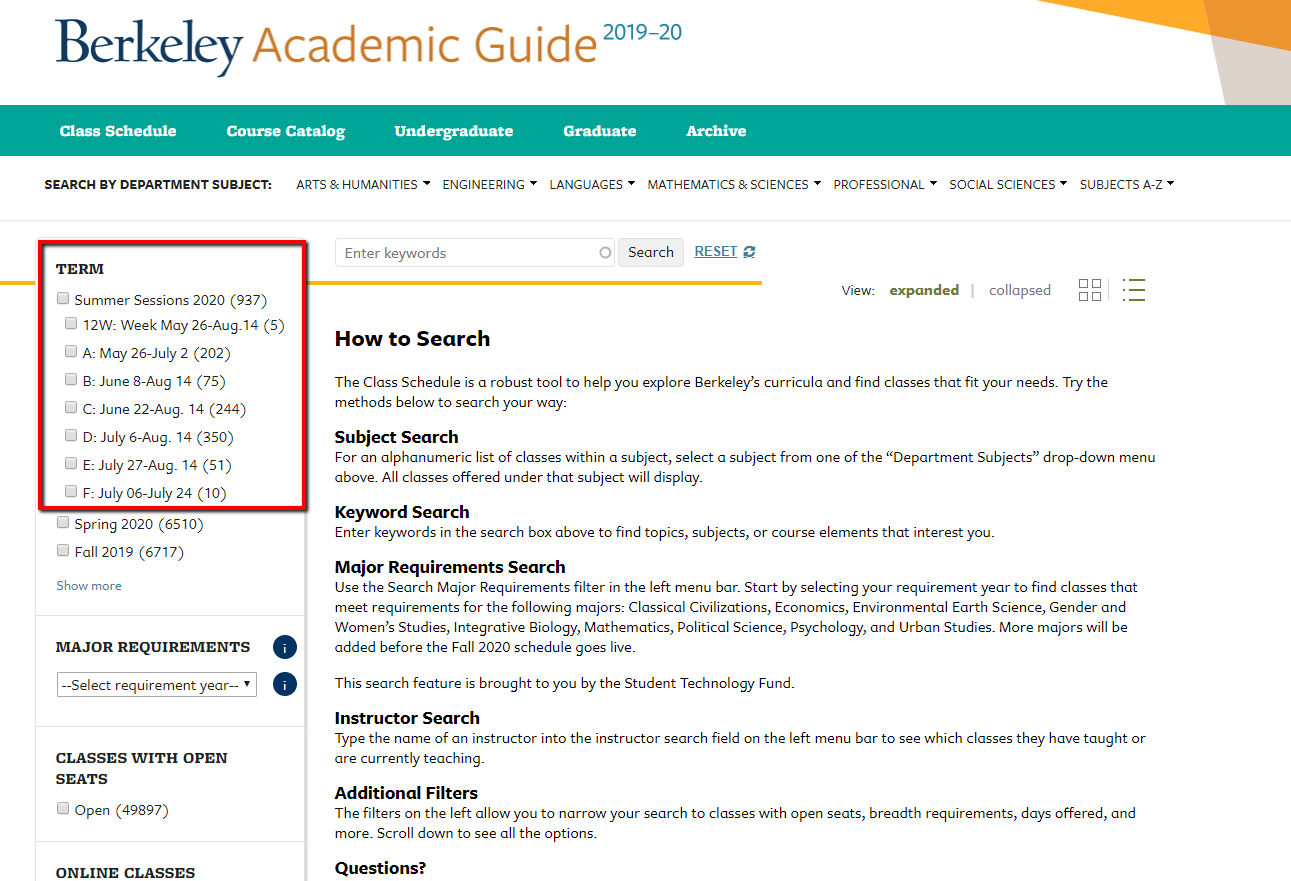Click the reset refresh icon

point(749,252)
